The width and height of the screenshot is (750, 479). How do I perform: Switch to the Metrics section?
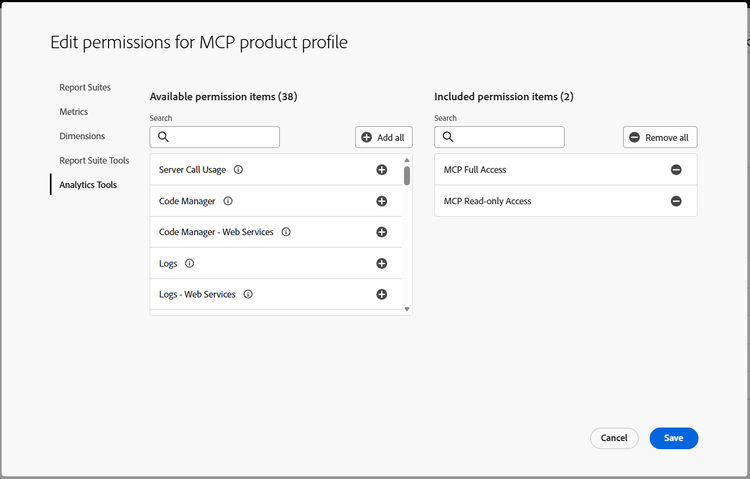[74, 112]
